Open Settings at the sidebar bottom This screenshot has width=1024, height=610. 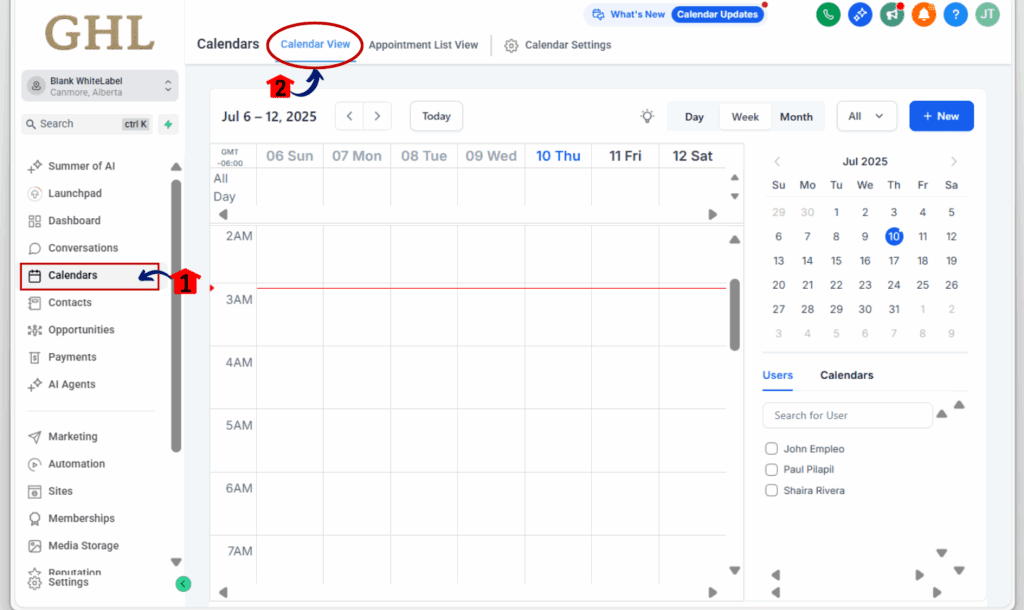point(68,583)
